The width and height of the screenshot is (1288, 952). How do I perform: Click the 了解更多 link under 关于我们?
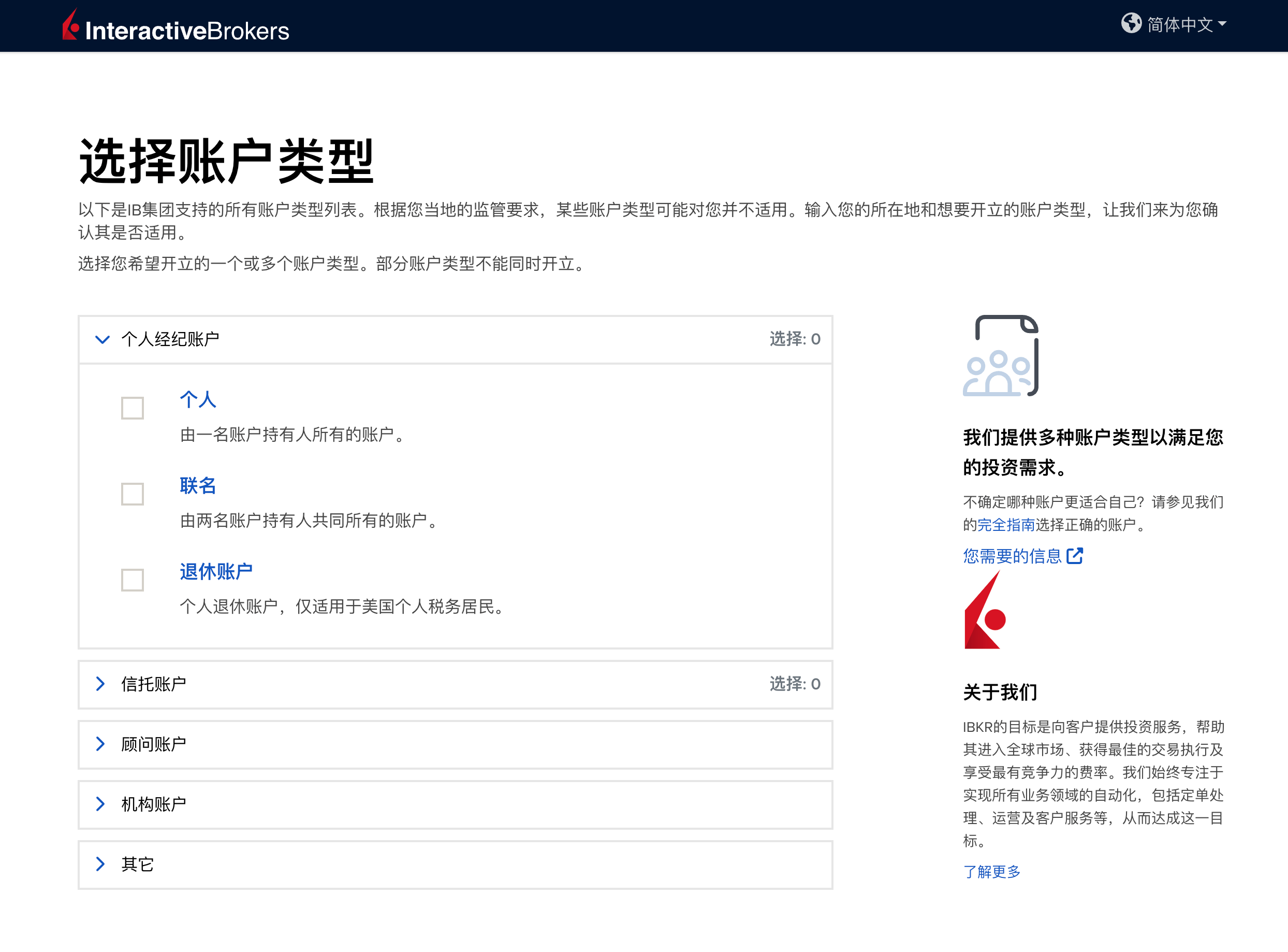pyautogui.click(x=992, y=871)
